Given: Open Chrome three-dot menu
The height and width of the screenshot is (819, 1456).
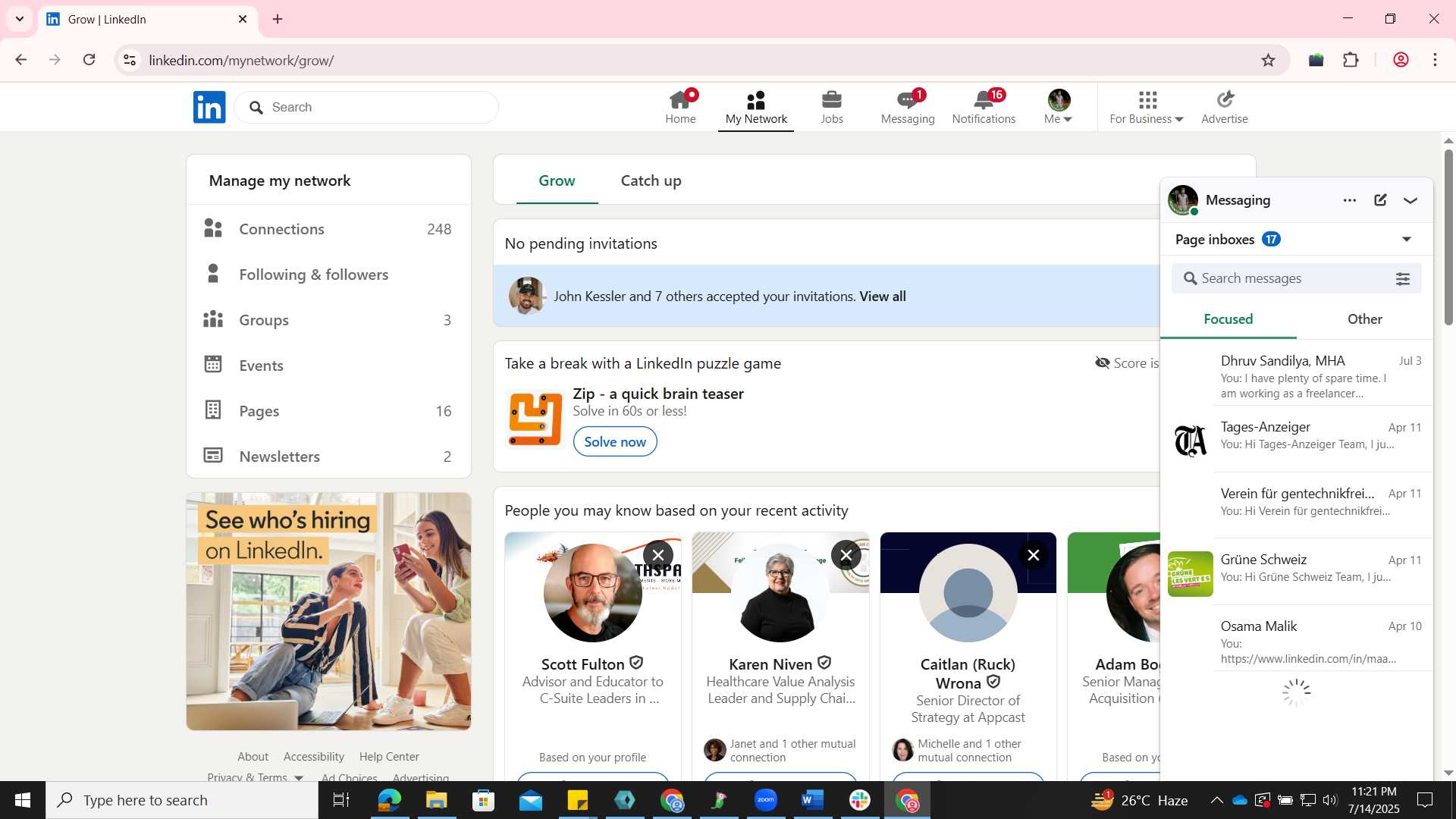Looking at the screenshot, I should 1435,60.
